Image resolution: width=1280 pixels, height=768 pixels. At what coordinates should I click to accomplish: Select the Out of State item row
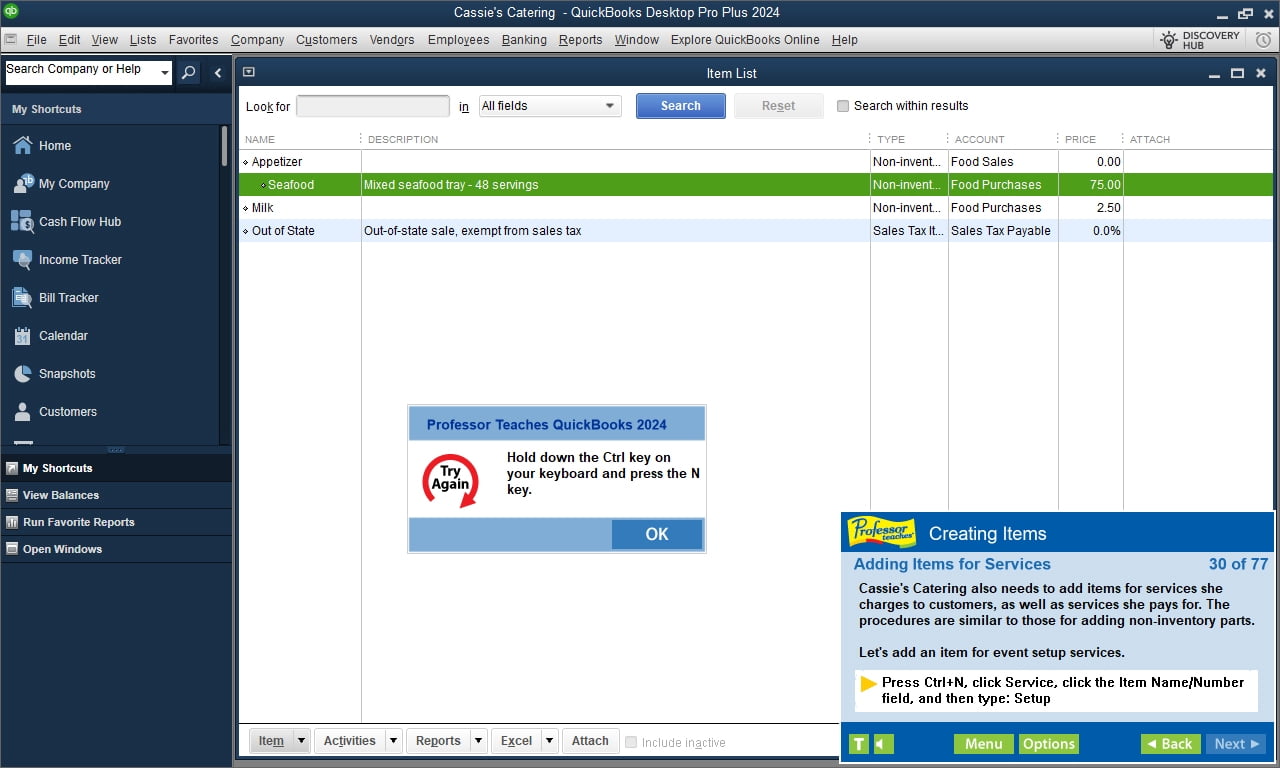756,231
